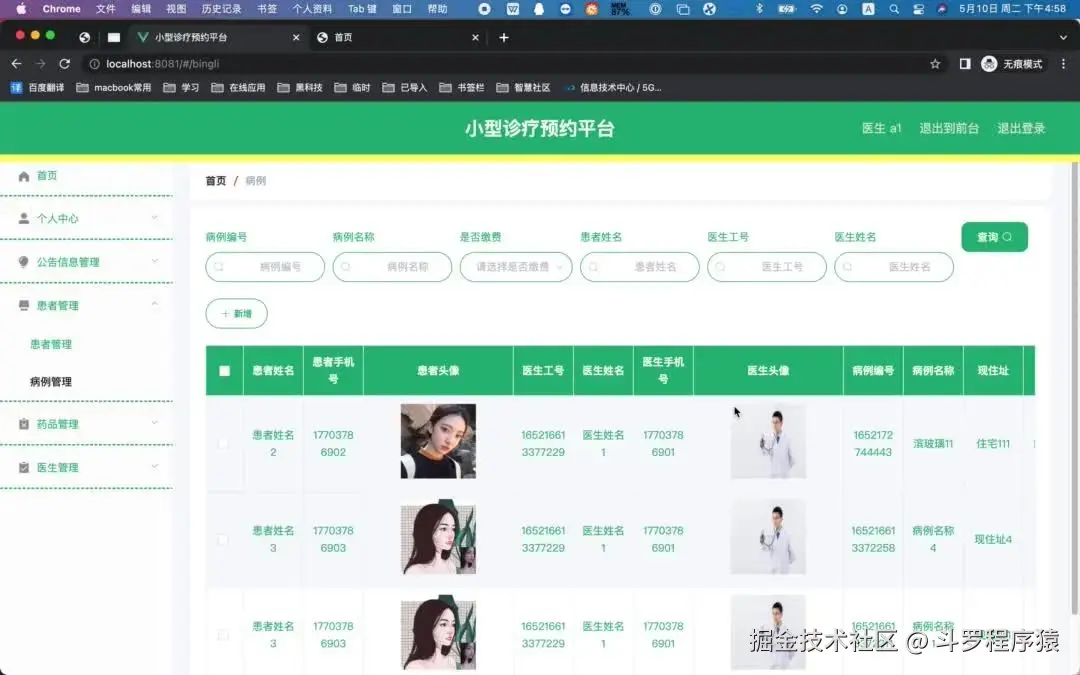Image resolution: width=1080 pixels, height=675 pixels.
Task: Open doctor photo in 患者姓名2 row
Action: point(768,441)
